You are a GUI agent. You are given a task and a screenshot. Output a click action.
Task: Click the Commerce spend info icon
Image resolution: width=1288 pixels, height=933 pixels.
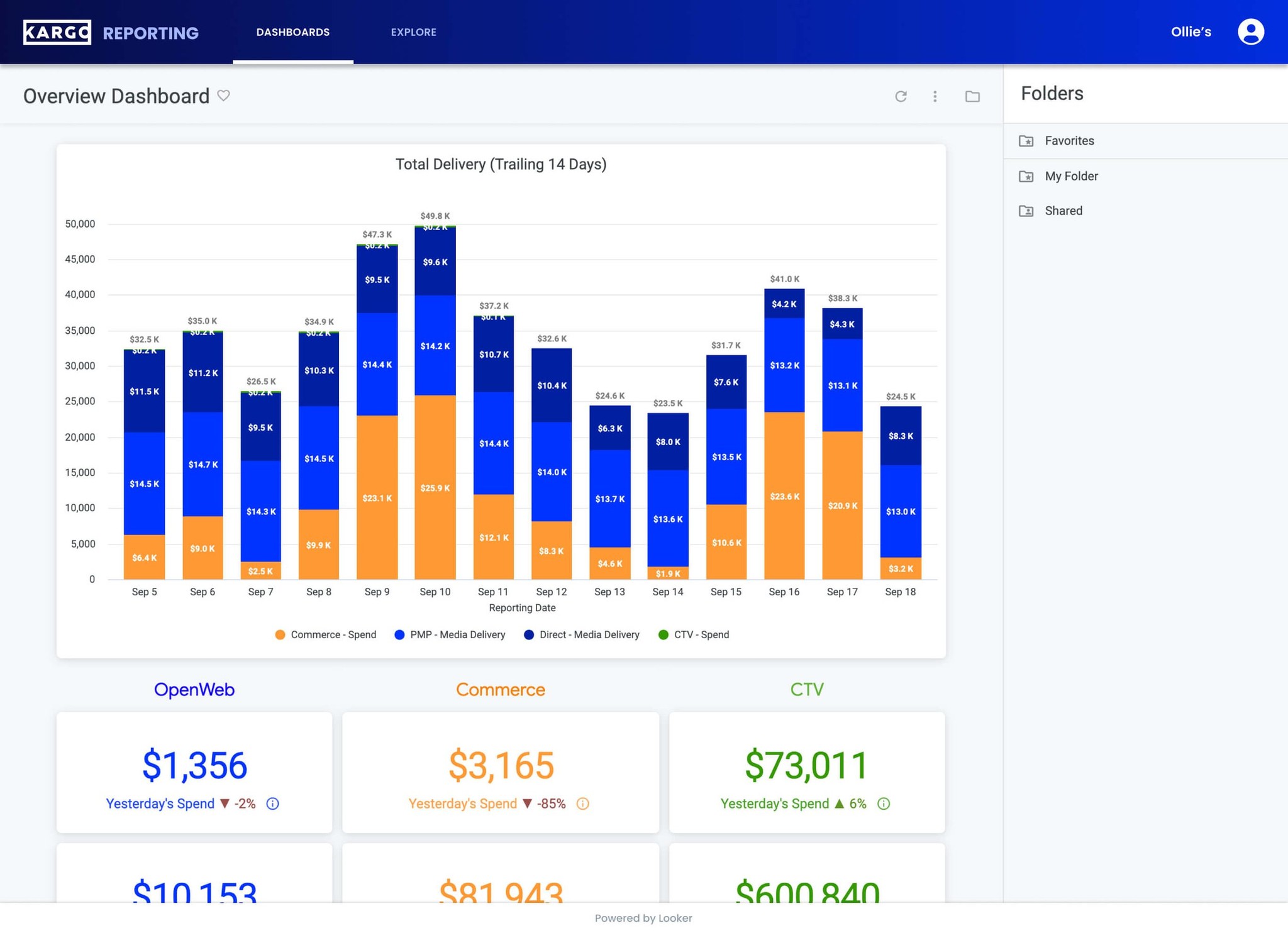pos(582,803)
